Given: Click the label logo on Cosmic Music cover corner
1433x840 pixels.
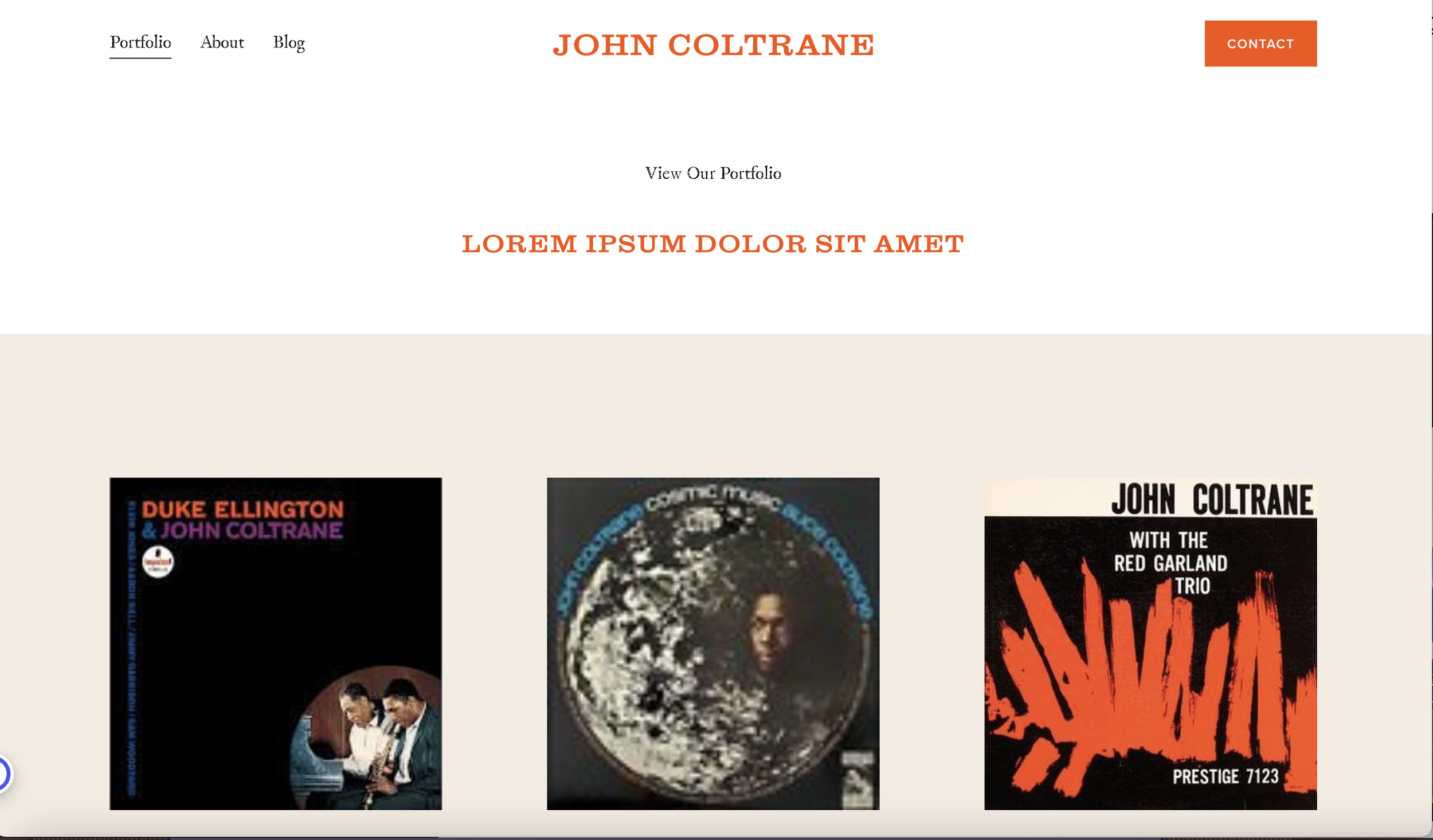Looking at the screenshot, I should [x=858, y=778].
